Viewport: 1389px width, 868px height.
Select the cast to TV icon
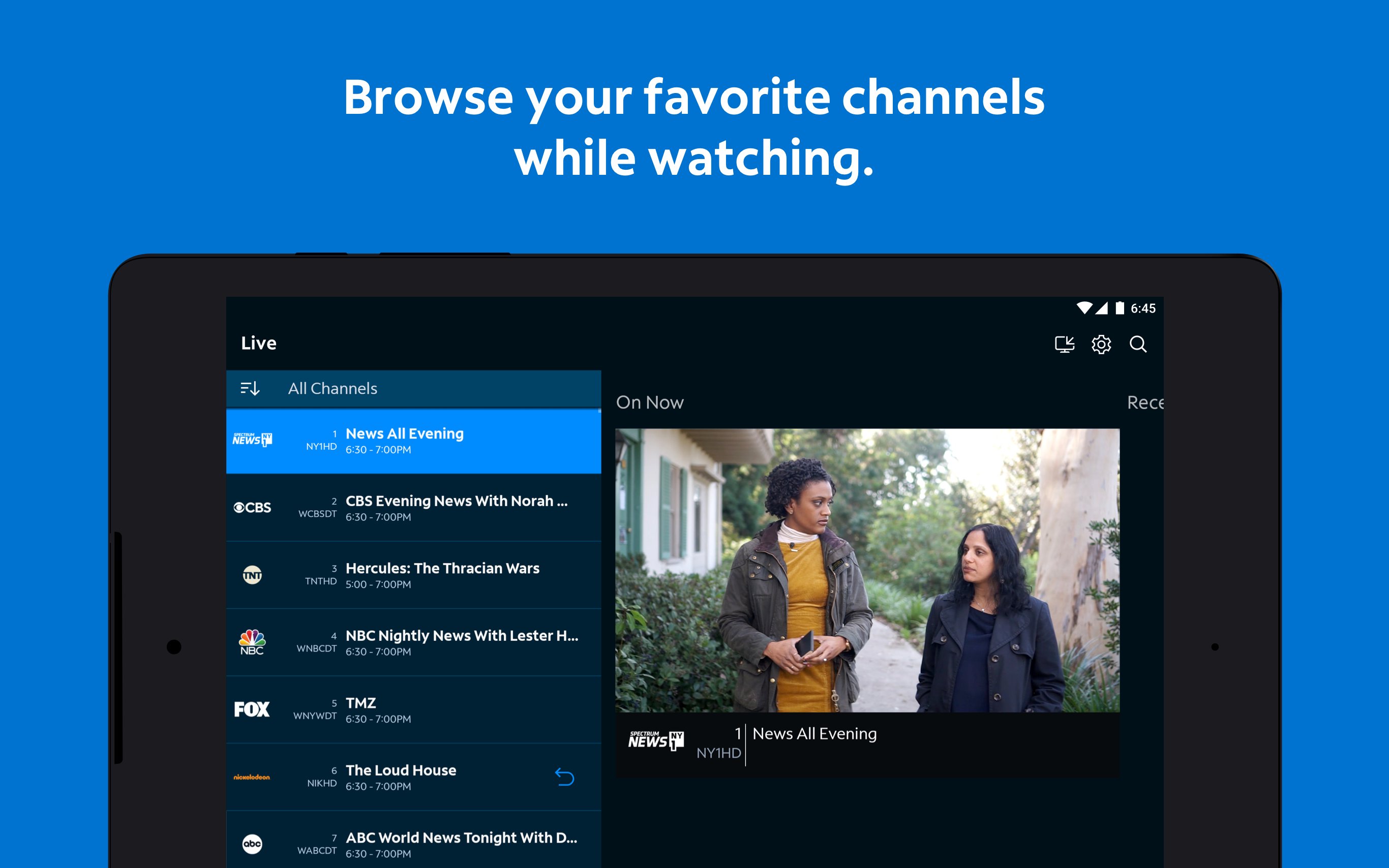[1064, 344]
